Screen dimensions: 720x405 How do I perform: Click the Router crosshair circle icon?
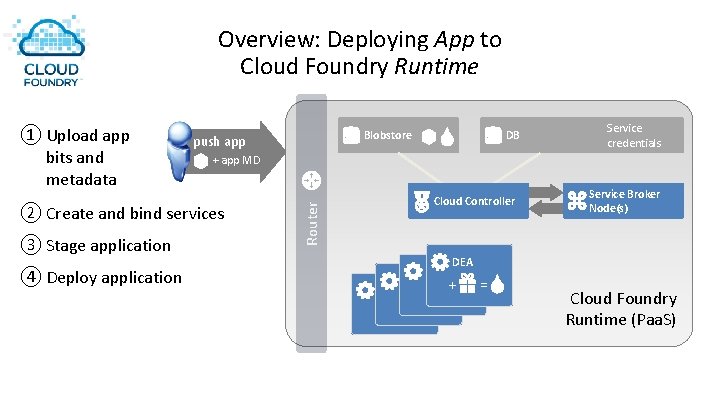[x=311, y=180]
